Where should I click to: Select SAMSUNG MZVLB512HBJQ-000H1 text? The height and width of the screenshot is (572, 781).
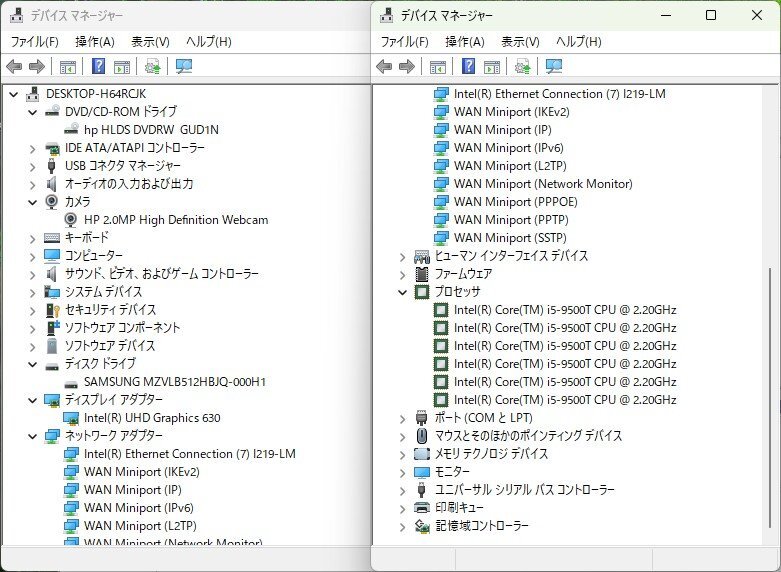pyautogui.click(x=175, y=382)
